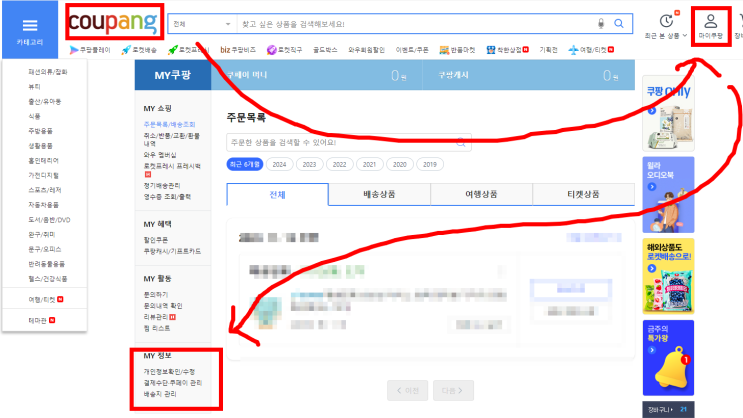The image size is (743, 418).
Task: Open 와우 멤버십 link
Action: (x=160, y=155)
